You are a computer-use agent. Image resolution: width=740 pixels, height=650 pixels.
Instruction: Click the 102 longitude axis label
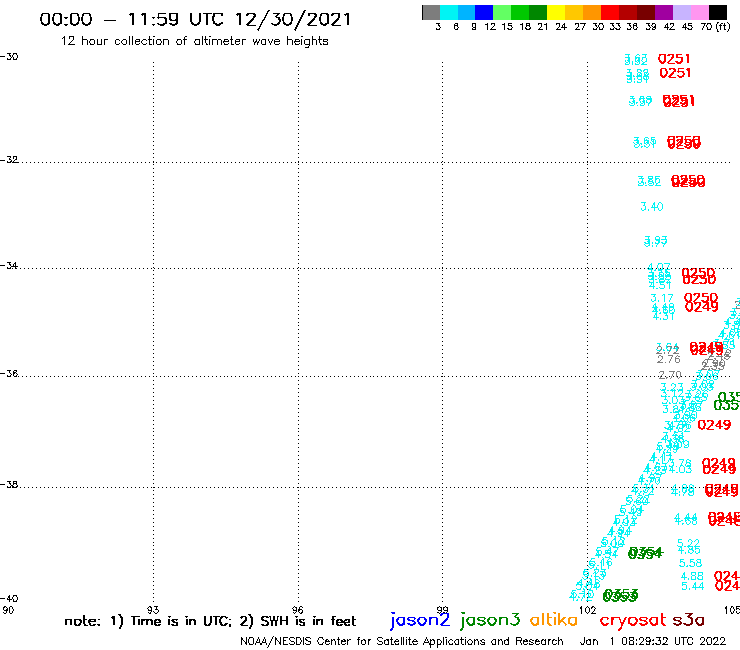pyautogui.click(x=587, y=610)
